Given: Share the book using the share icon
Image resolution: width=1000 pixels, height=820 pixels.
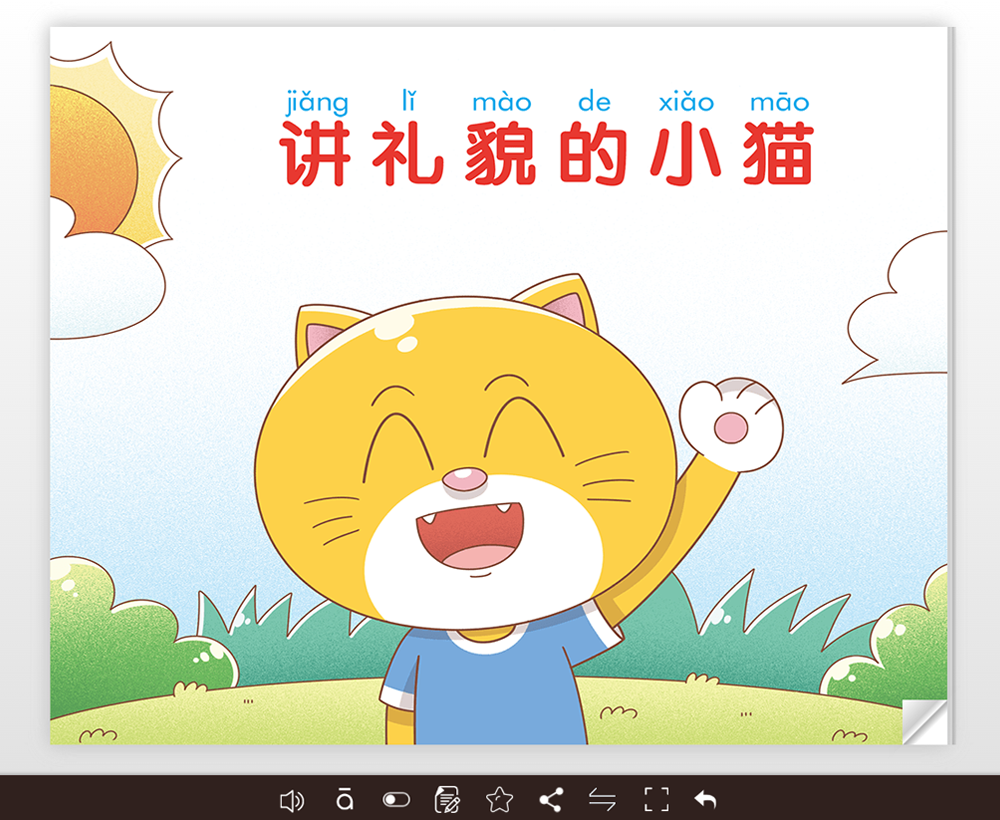Looking at the screenshot, I should point(550,800).
